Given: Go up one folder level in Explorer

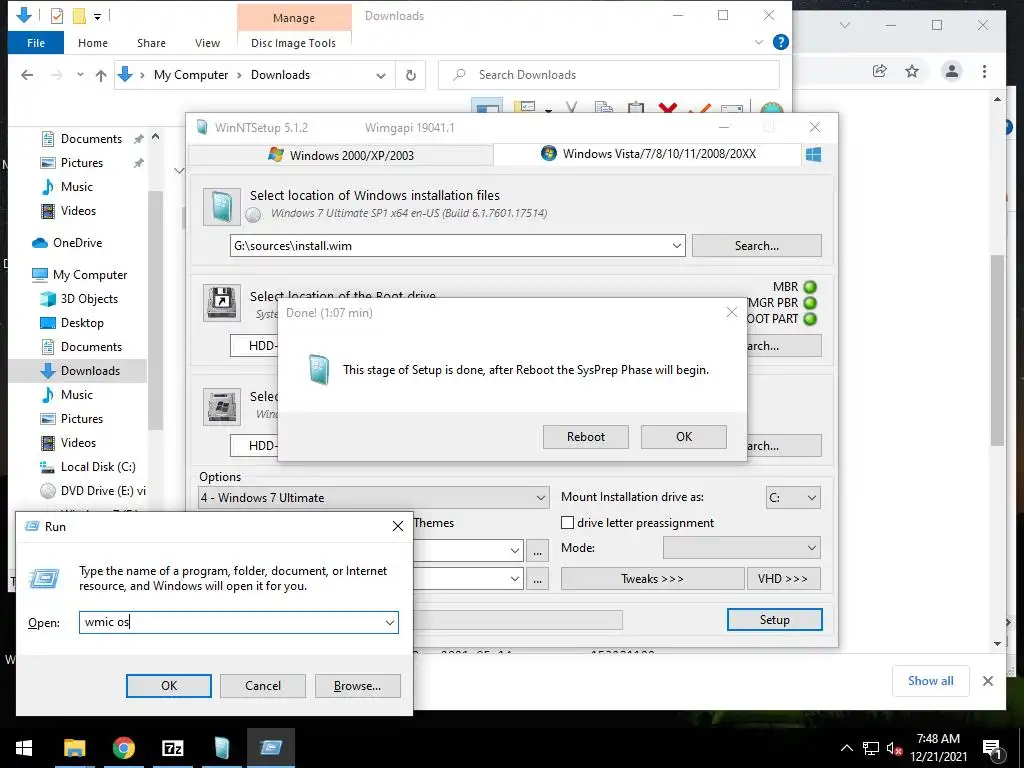Looking at the screenshot, I should (x=101, y=75).
